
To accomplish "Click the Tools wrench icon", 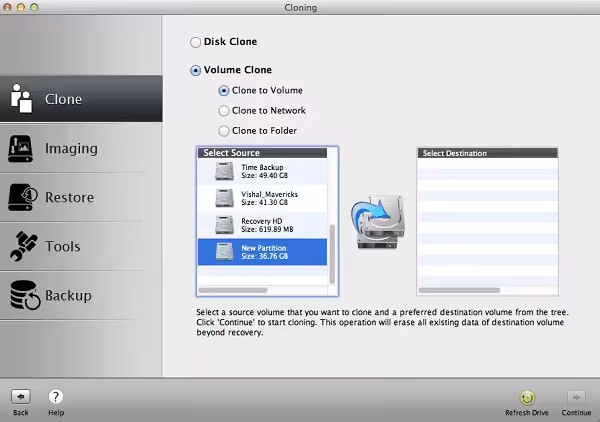I will click(x=23, y=246).
